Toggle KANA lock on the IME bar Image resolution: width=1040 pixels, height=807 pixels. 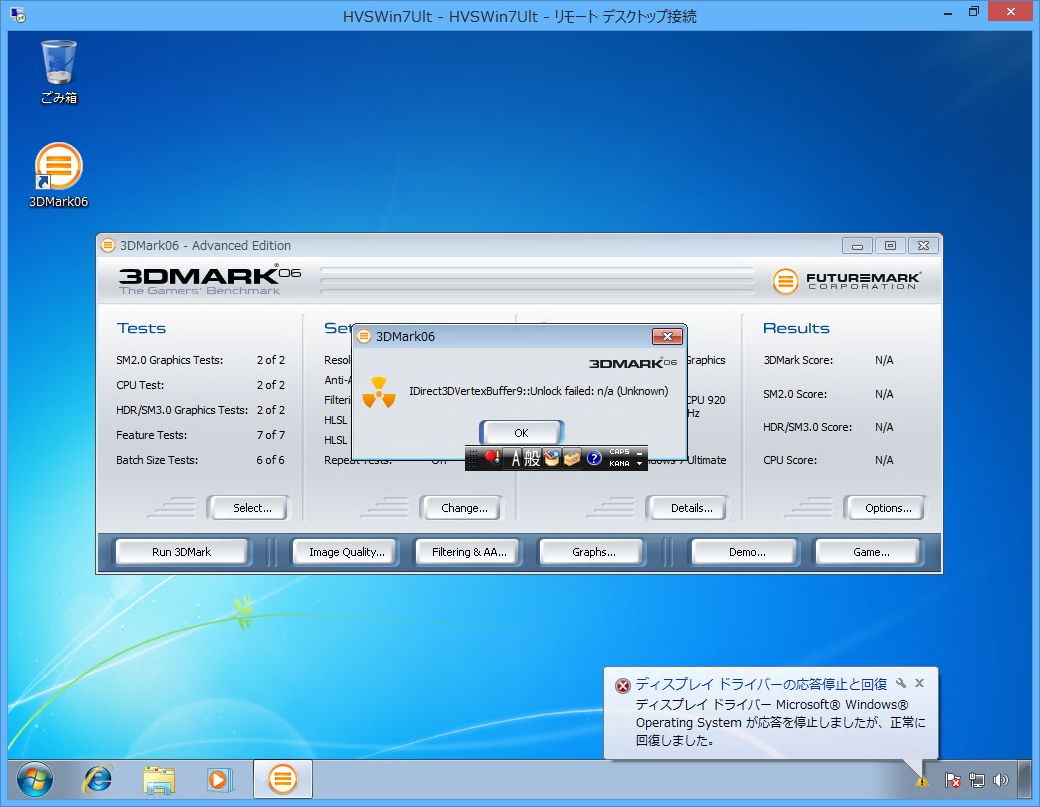[619, 464]
